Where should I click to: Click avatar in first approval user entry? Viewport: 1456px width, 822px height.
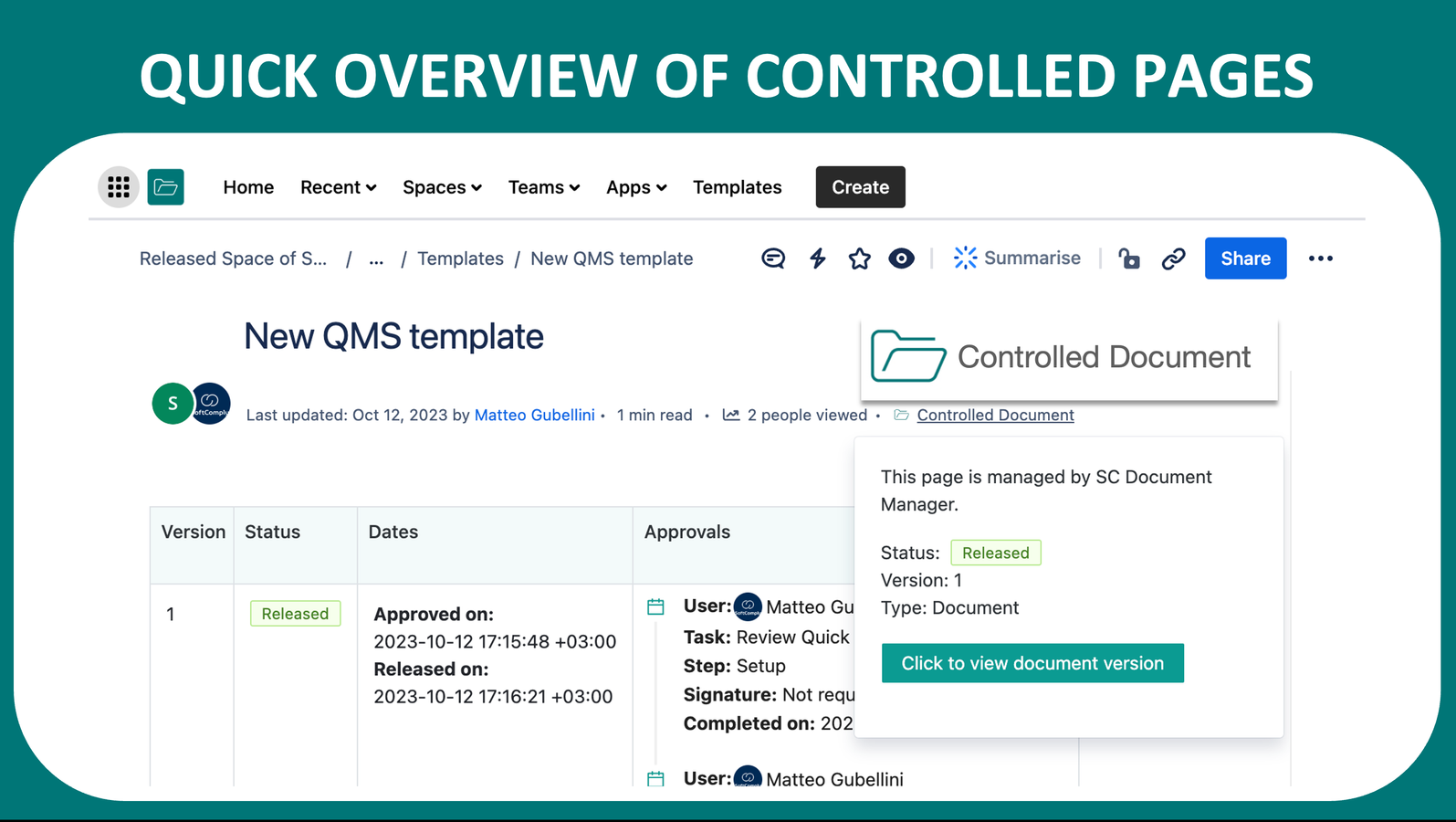point(748,606)
